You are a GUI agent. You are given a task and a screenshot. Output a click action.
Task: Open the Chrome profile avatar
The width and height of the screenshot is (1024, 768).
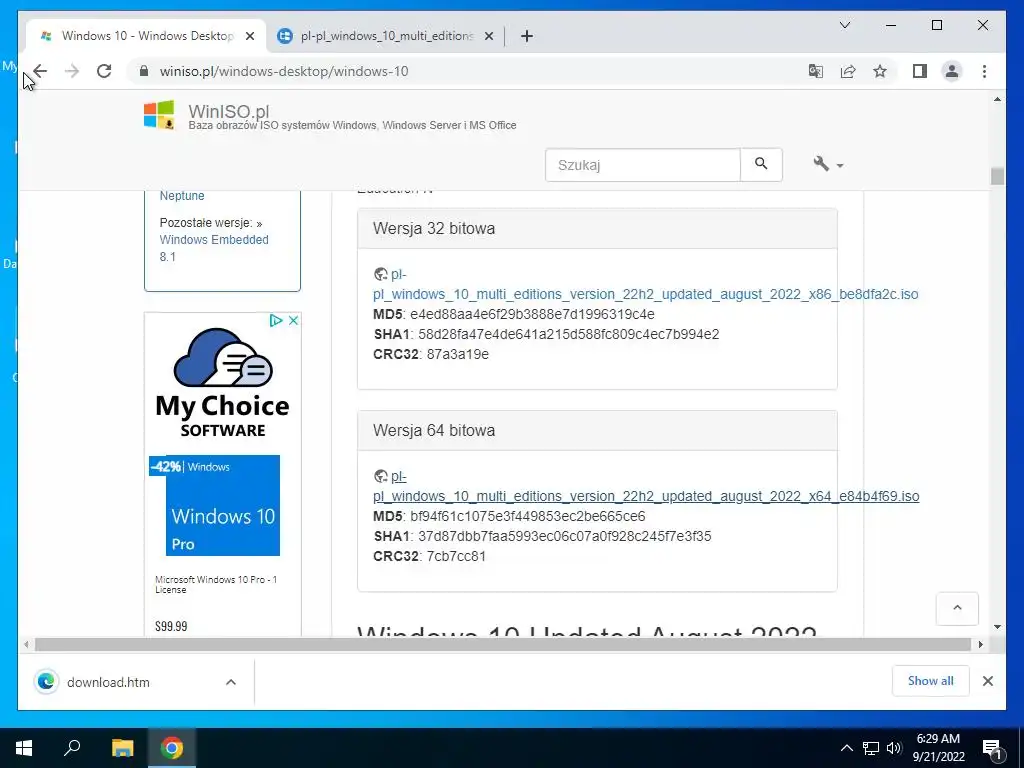952,71
